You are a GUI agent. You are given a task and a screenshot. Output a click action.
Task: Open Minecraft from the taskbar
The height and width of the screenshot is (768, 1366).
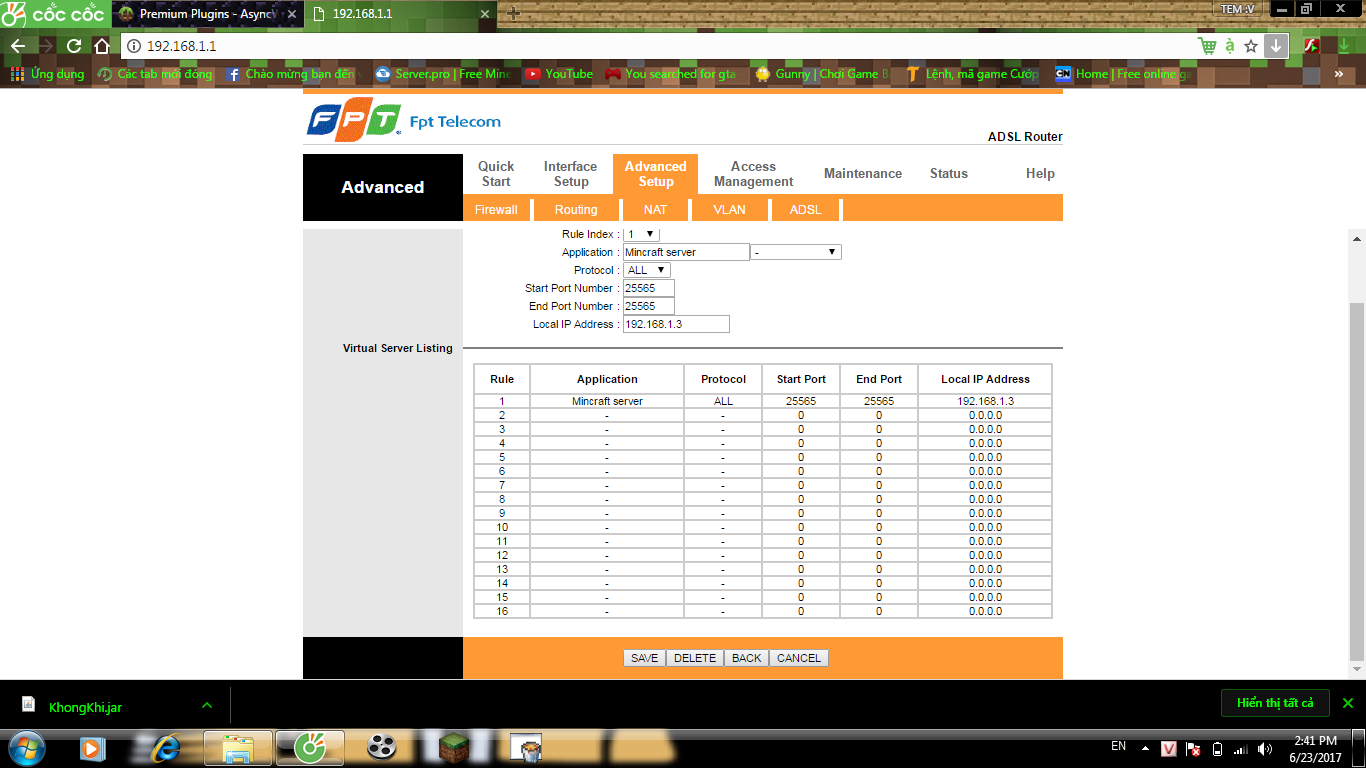tap(455, 747)
